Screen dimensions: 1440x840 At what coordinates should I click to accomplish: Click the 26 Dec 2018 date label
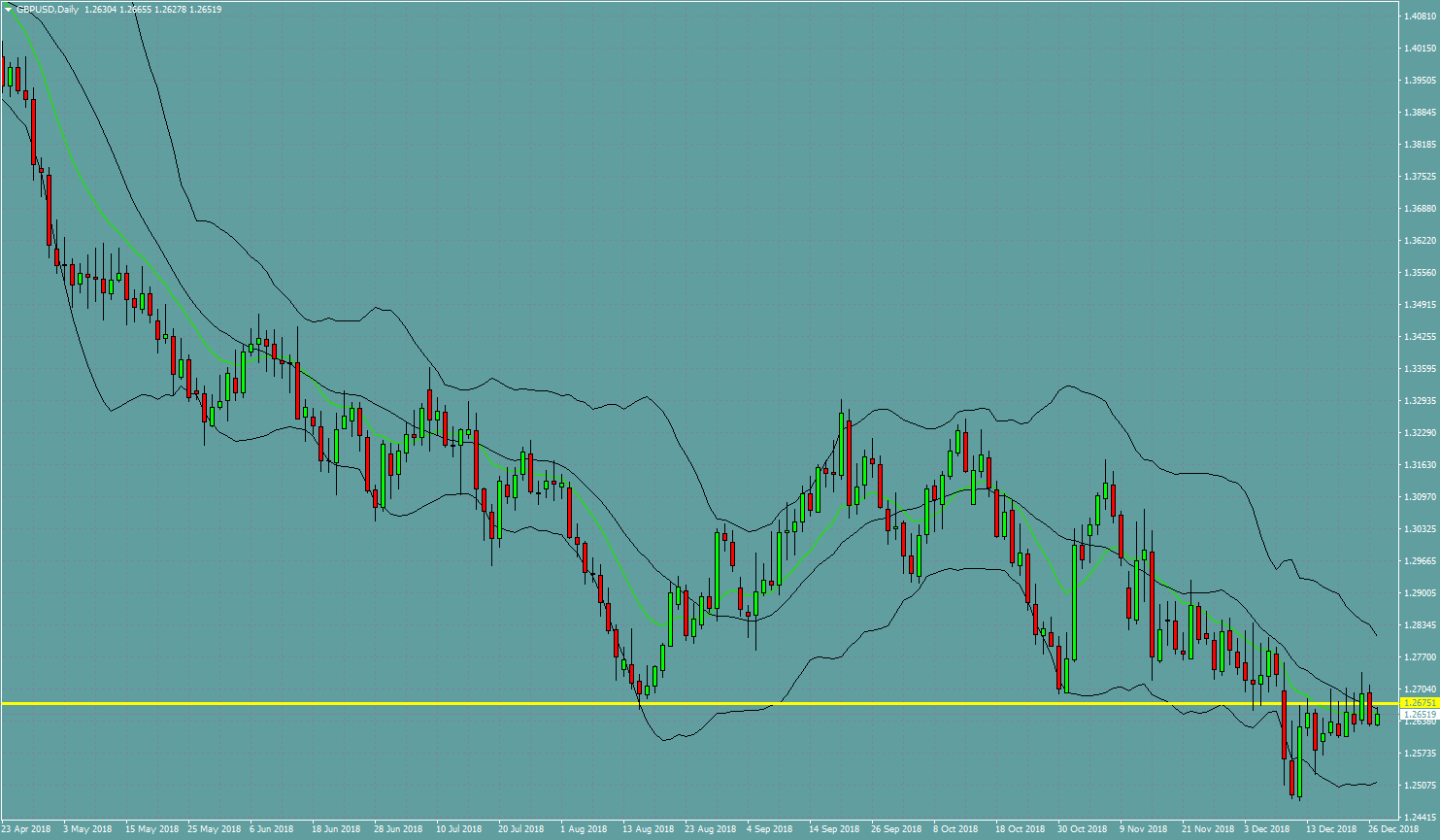point(1393,829)
